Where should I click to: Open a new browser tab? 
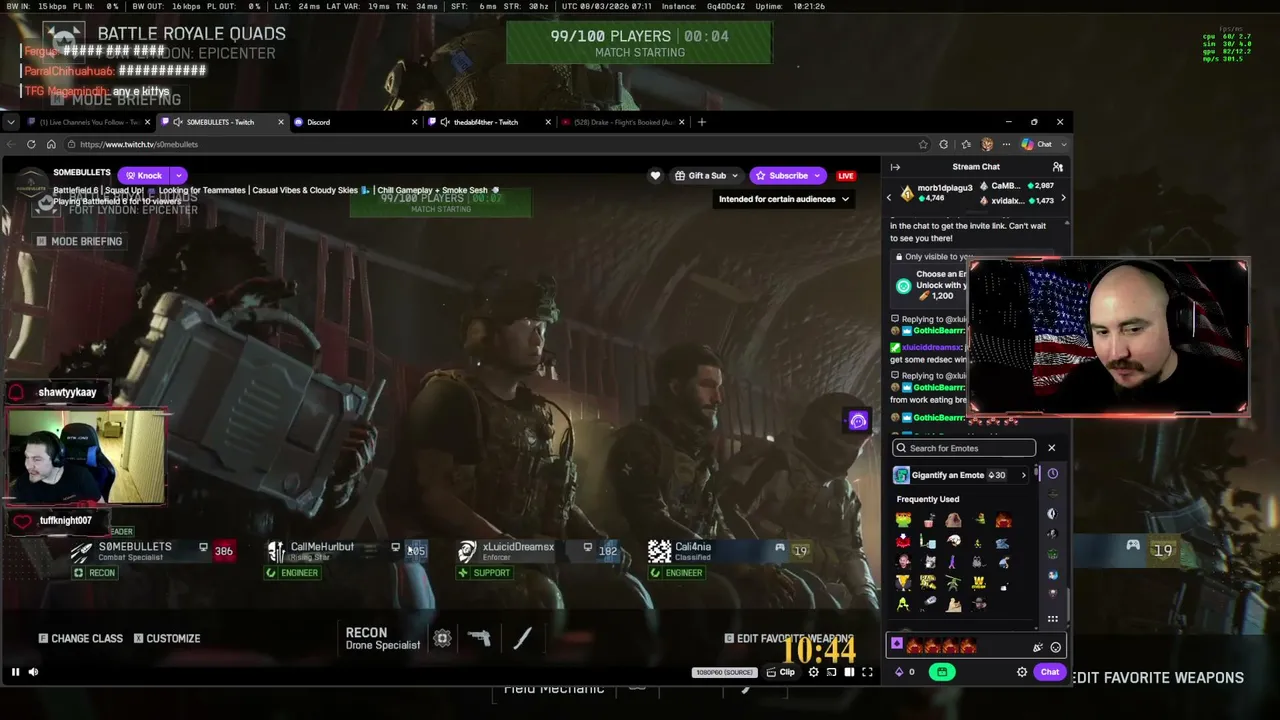pyautogui.click(x=701, y=122)
